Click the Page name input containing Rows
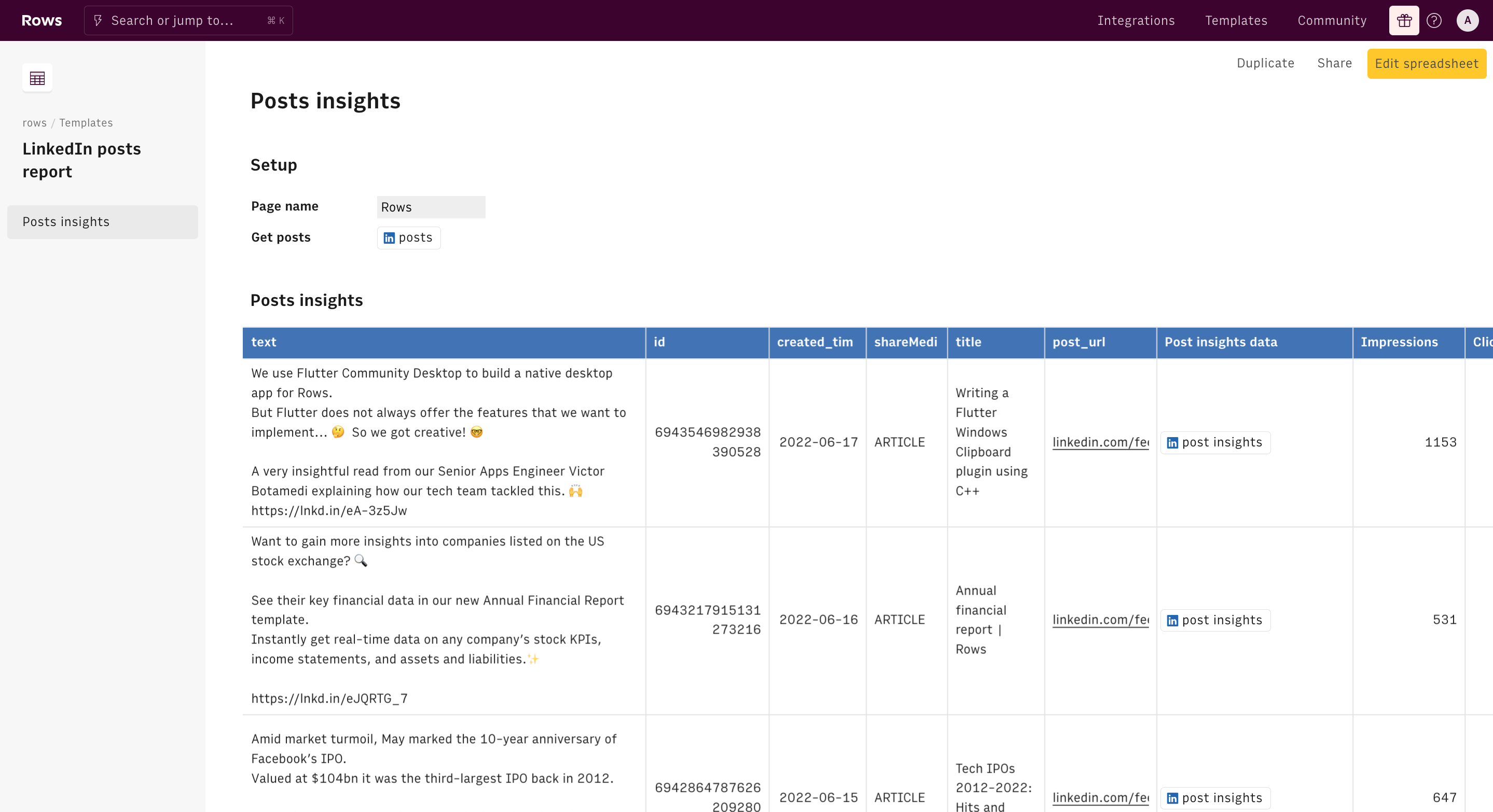 pyautogui.click(x=431, y=207)
